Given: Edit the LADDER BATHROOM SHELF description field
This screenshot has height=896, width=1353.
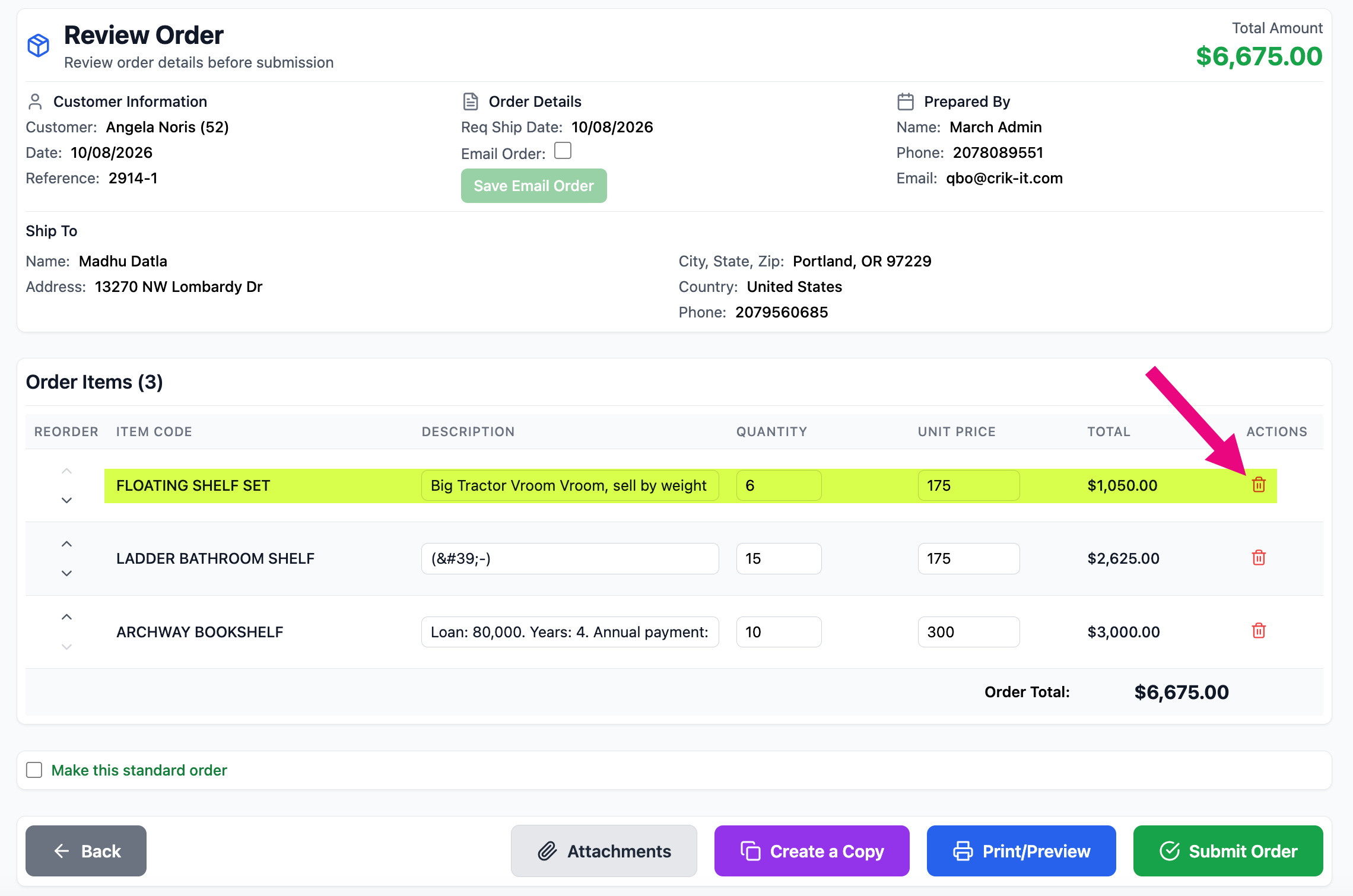Looking at the screenshot, I should pyautogui.click(x=570, y=558).
